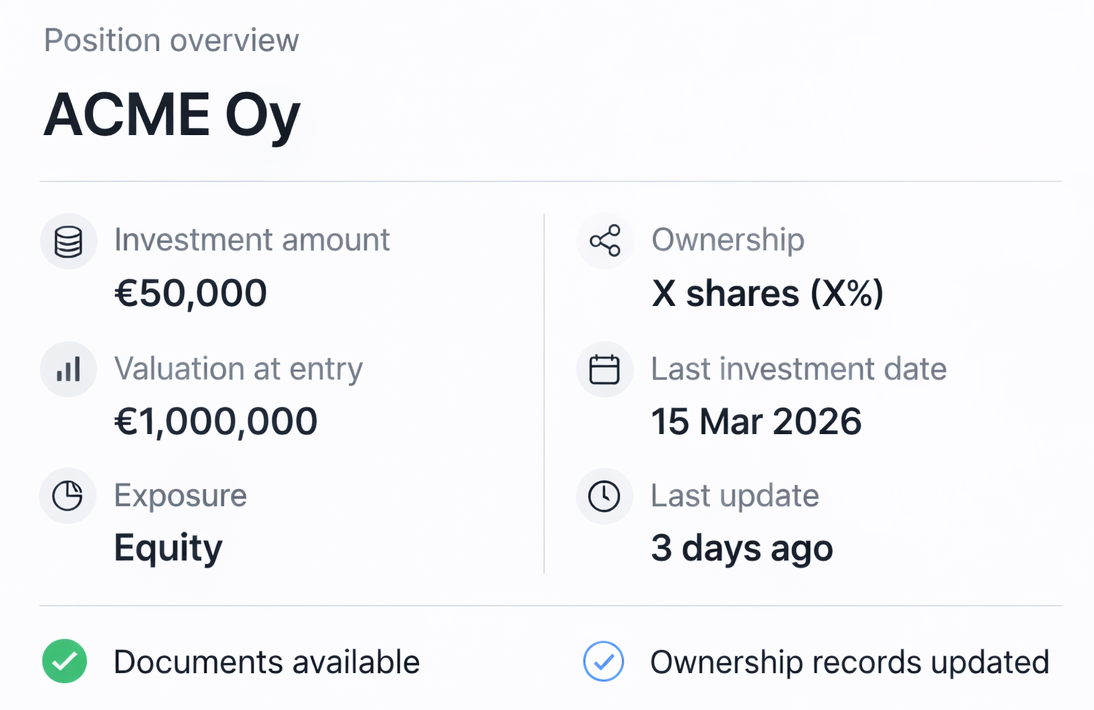Click the €1,000,000 valuation value
Image resolution: width=1094 pixels, height=710 pixels.
(216, 421)
